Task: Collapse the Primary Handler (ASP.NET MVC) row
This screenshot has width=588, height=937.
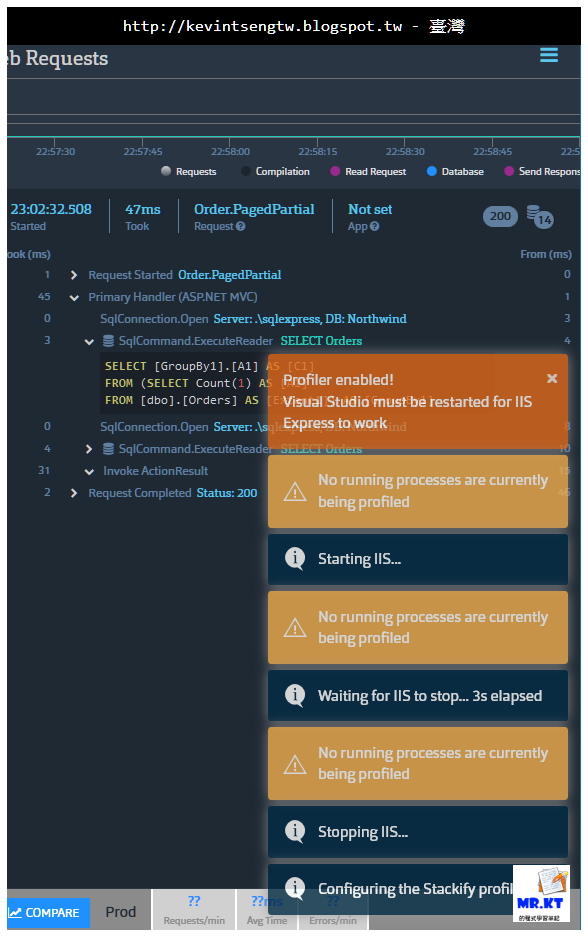Action: (74, 297)
